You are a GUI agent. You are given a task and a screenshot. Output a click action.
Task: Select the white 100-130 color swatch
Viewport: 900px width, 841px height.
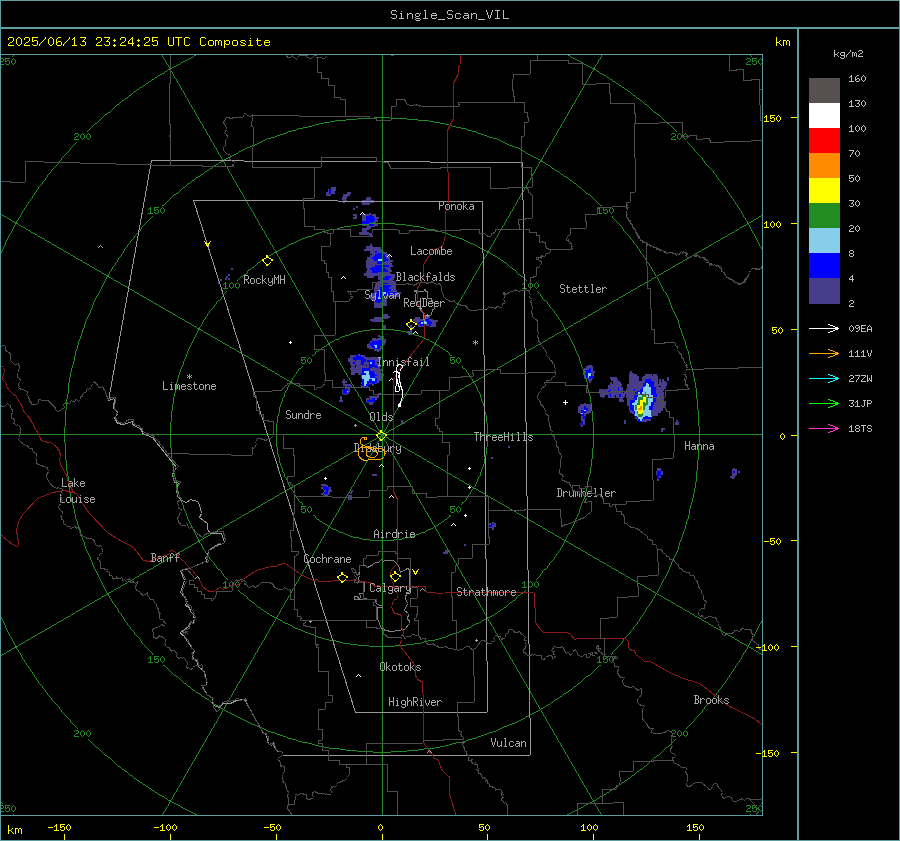[824, 116]
